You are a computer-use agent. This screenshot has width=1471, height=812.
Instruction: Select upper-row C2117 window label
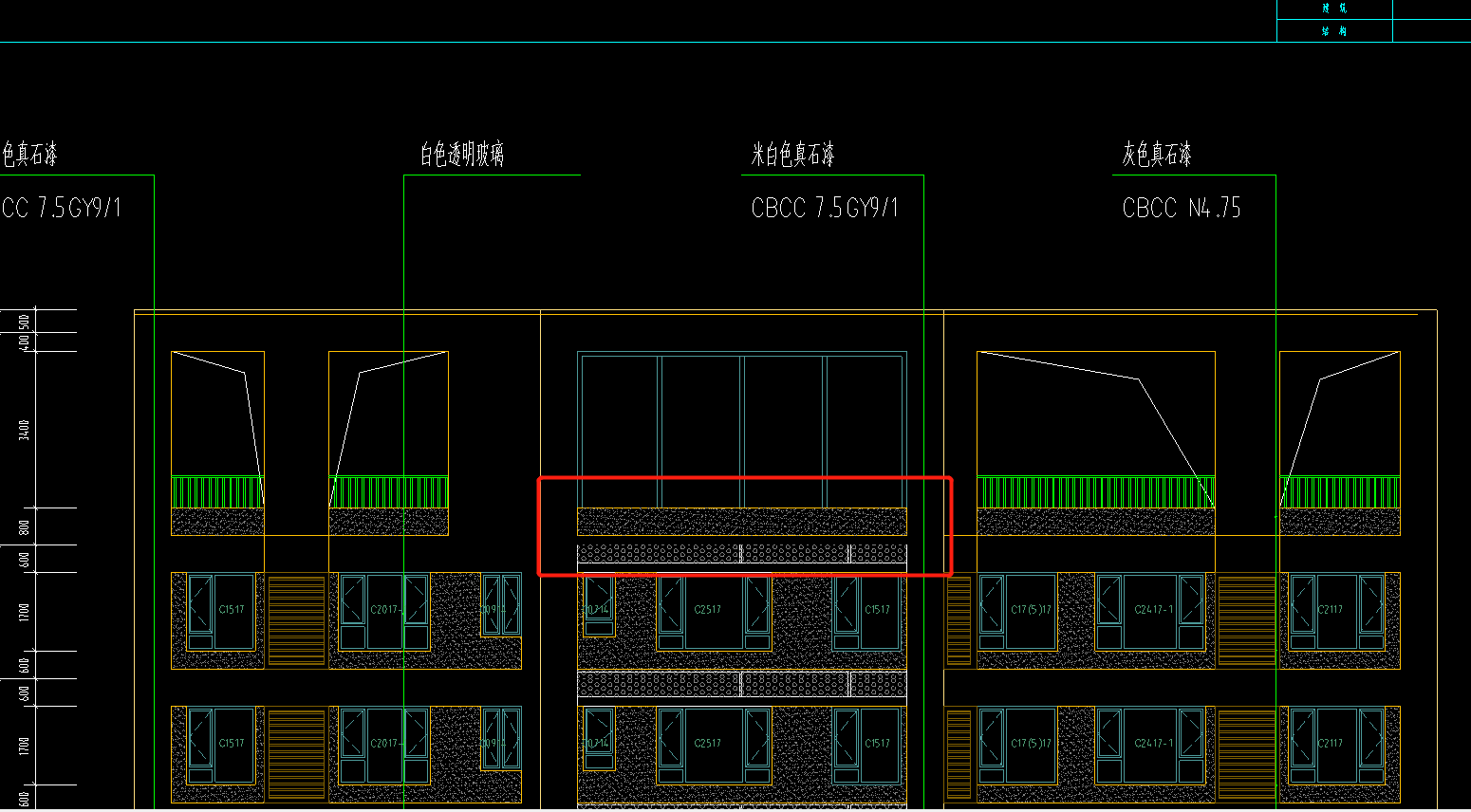[x=1331, y=610]
